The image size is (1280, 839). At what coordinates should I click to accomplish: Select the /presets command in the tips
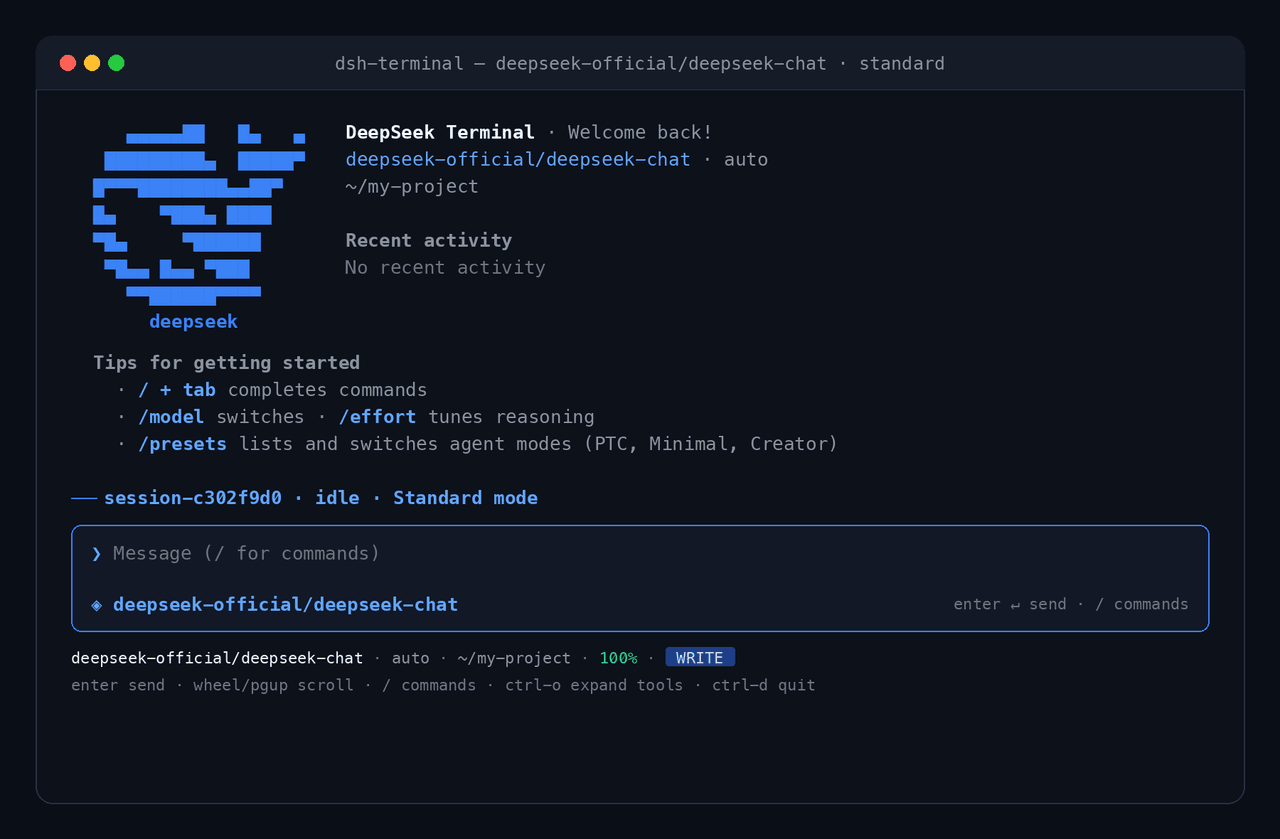(x=182, y=444)
